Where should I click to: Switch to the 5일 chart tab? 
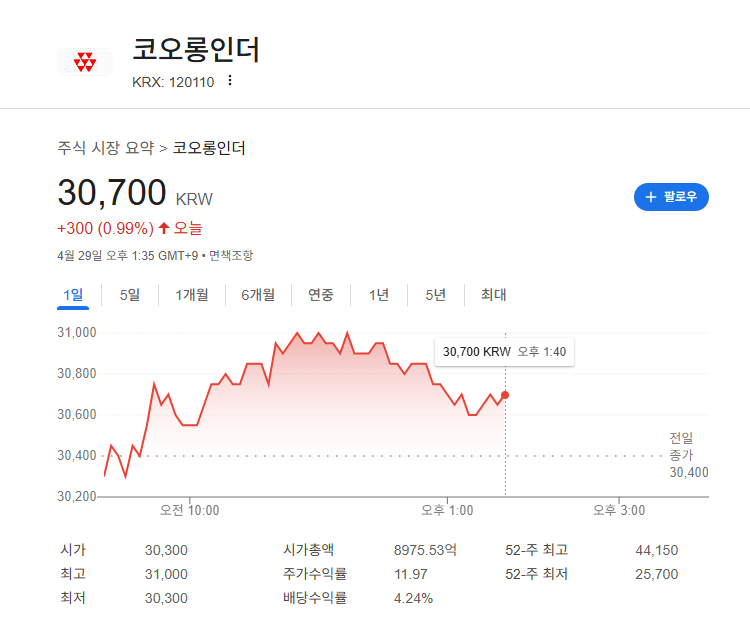[130, 295]
